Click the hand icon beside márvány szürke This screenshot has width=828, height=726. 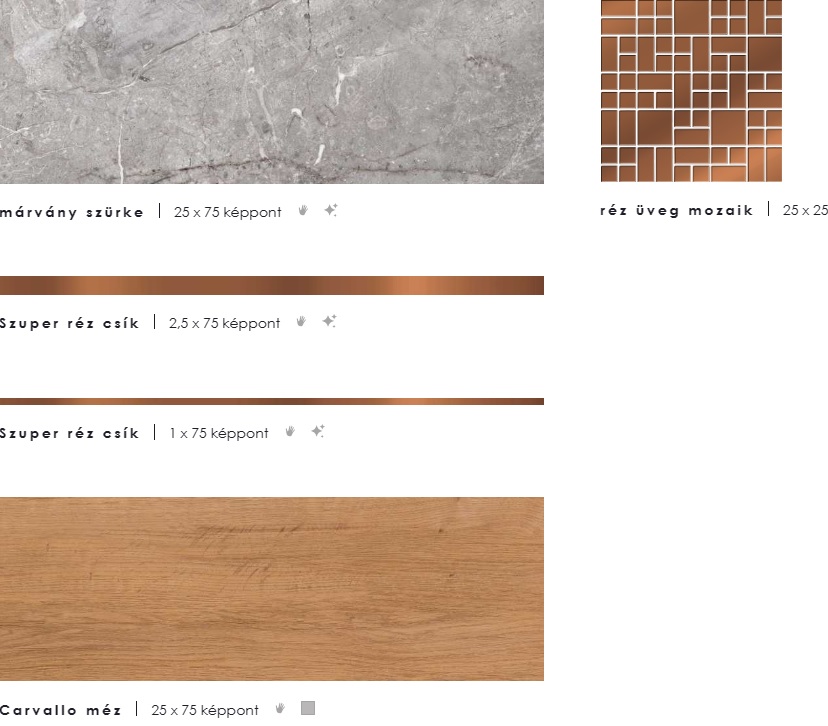pos(303,211)
